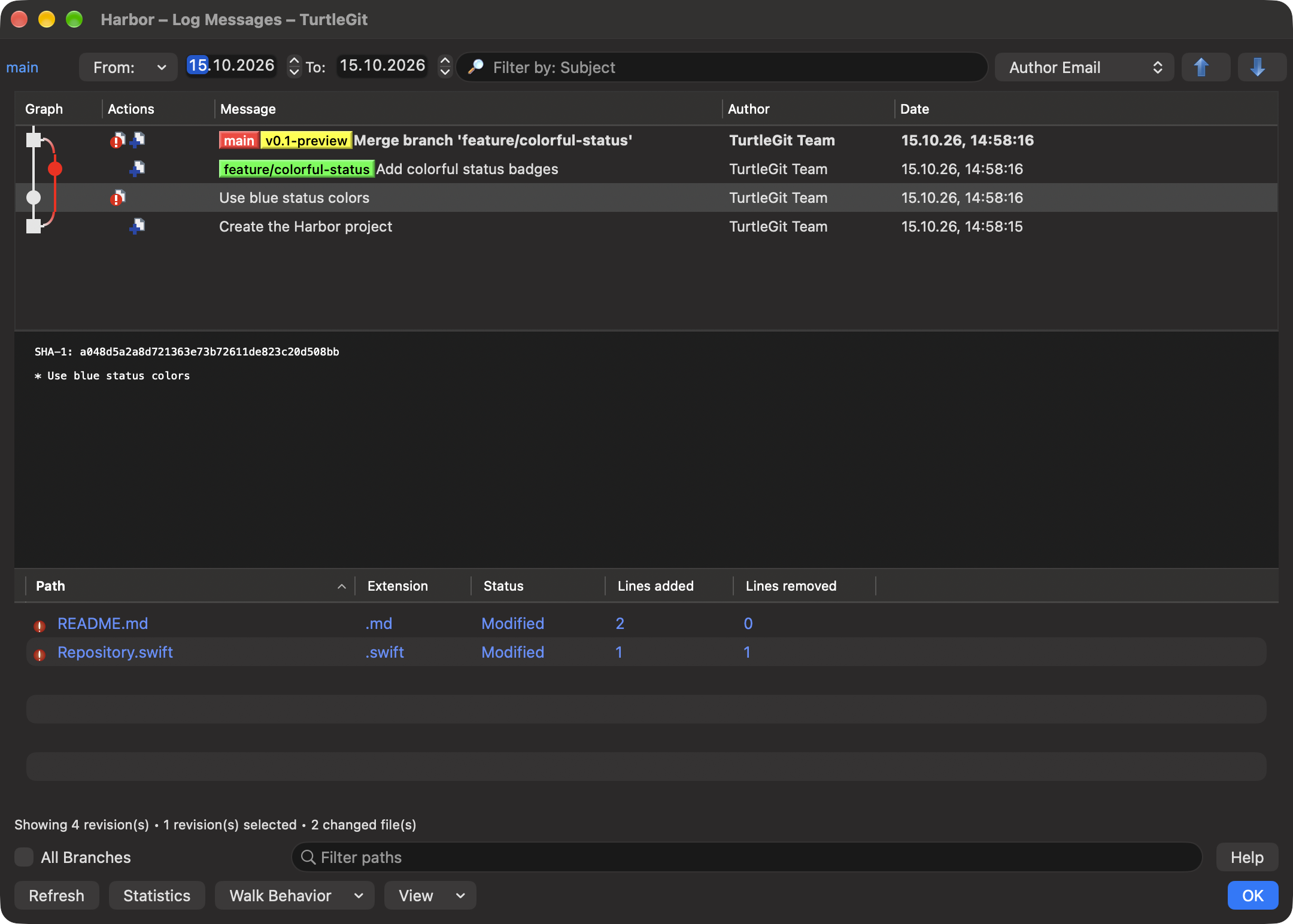Screen dimensions: 1293x924
Task: Click modified icon on Use blue status colors row
Action: [x=117, y=197]
